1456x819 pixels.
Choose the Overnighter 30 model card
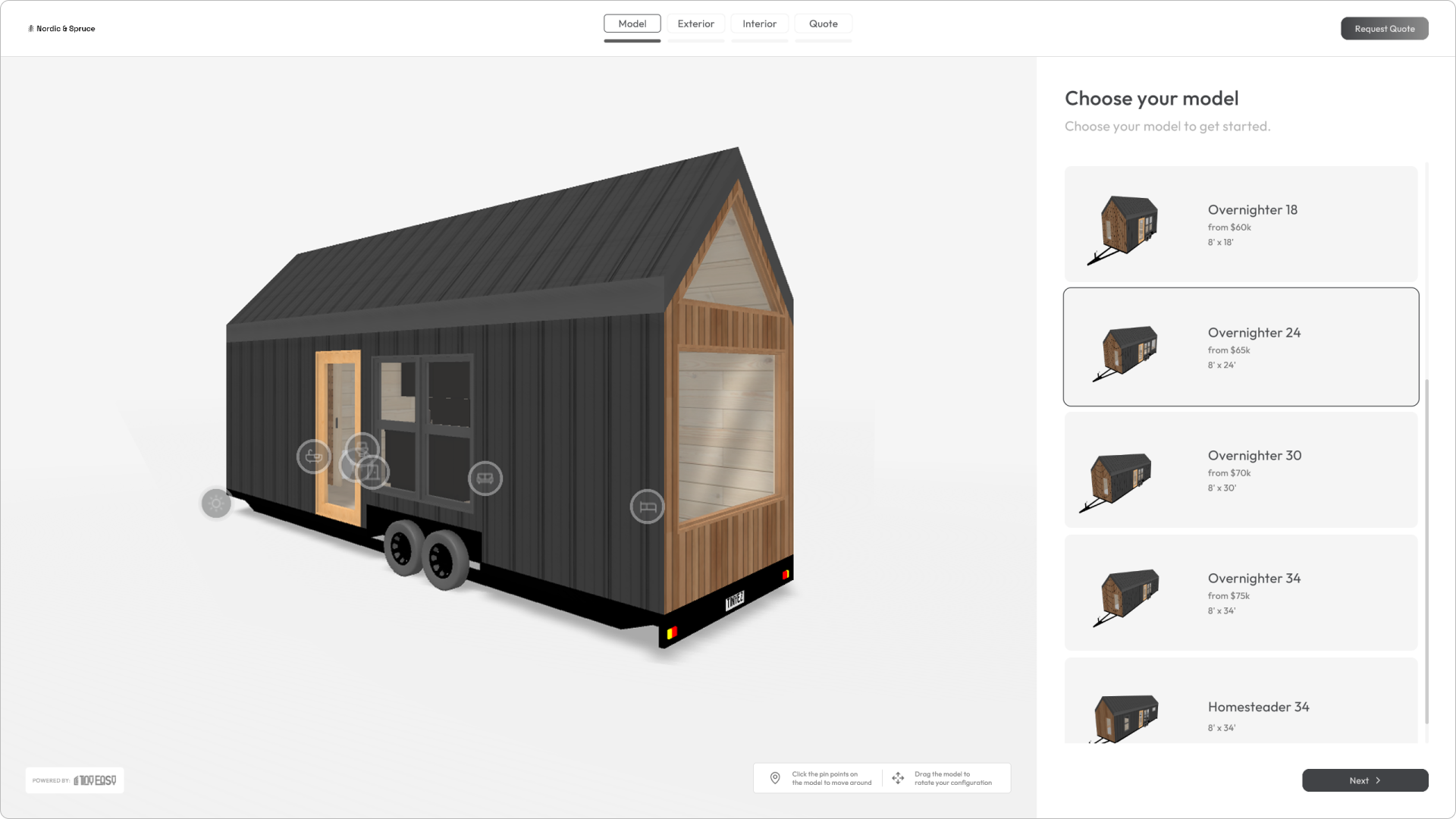point(1241,470)
